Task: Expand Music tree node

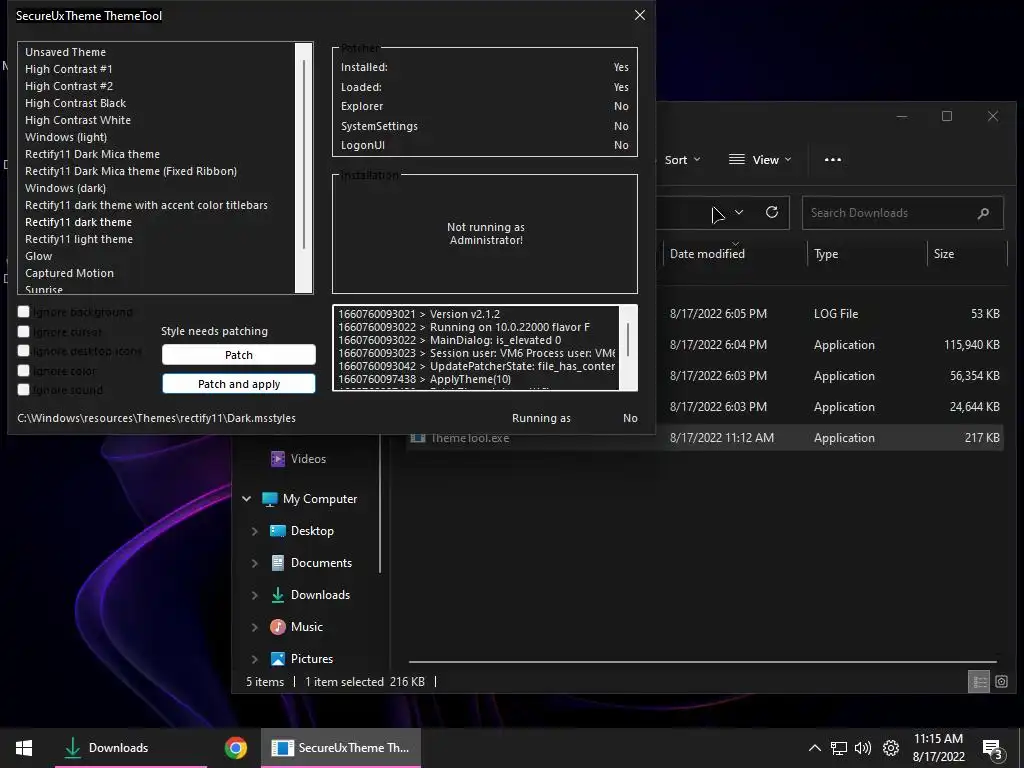Action: 255,628
